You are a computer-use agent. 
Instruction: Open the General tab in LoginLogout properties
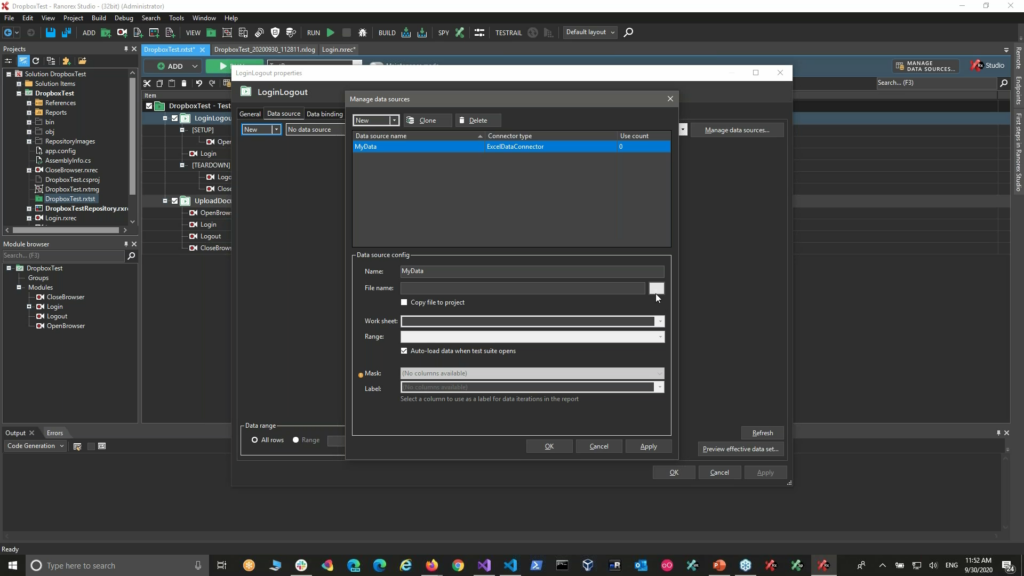pos(249,114)
